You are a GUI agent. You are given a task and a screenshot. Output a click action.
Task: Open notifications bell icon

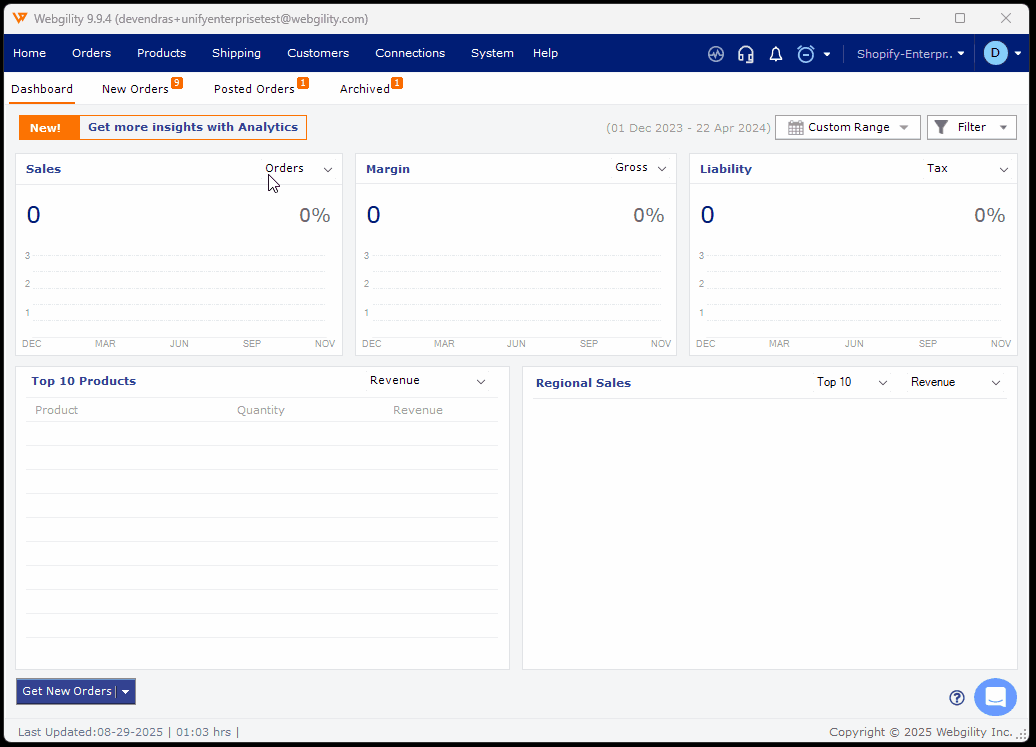(775, 54)
